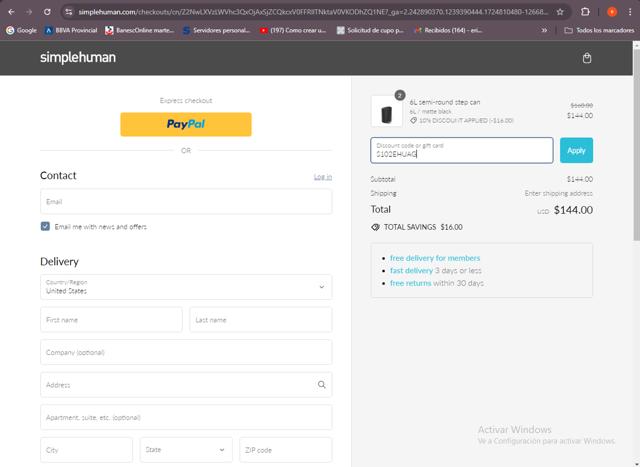
Task: Click the ZIP code field
Action: point(286,450)
